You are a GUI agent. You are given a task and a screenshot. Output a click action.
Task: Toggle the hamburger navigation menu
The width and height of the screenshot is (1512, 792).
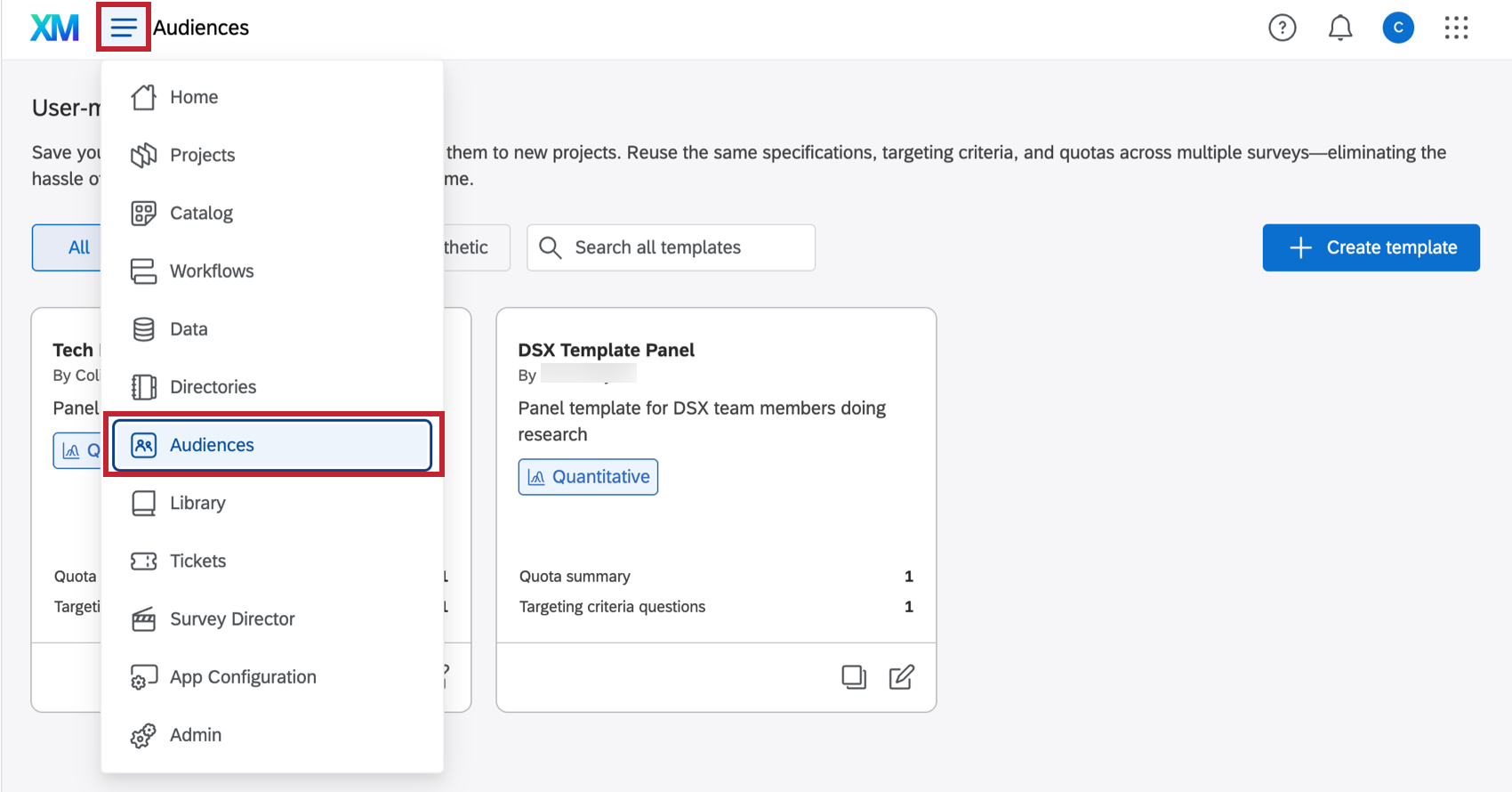tap(124, 28)
